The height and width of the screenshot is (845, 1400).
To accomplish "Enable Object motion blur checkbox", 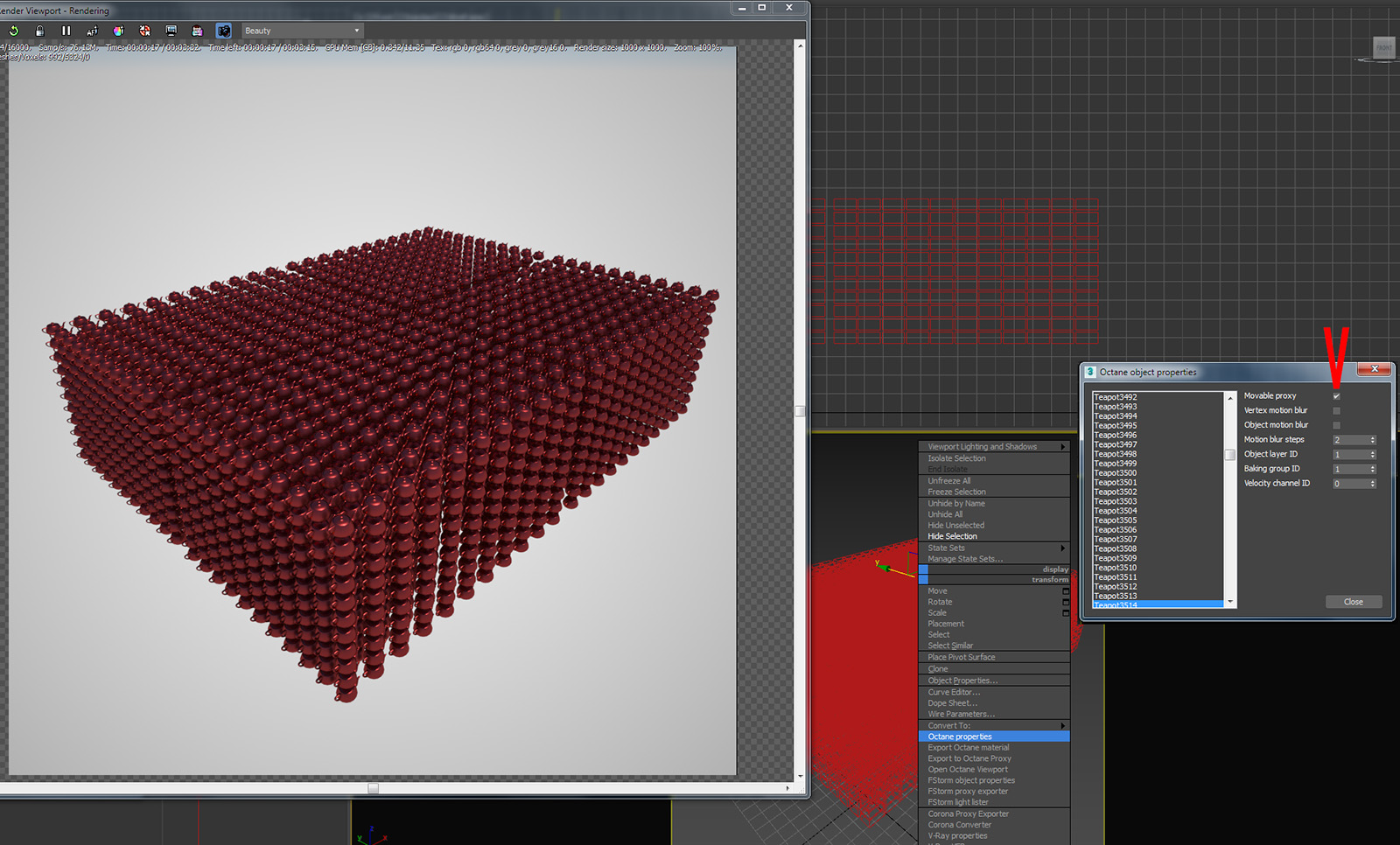I will pos(1336,425).
